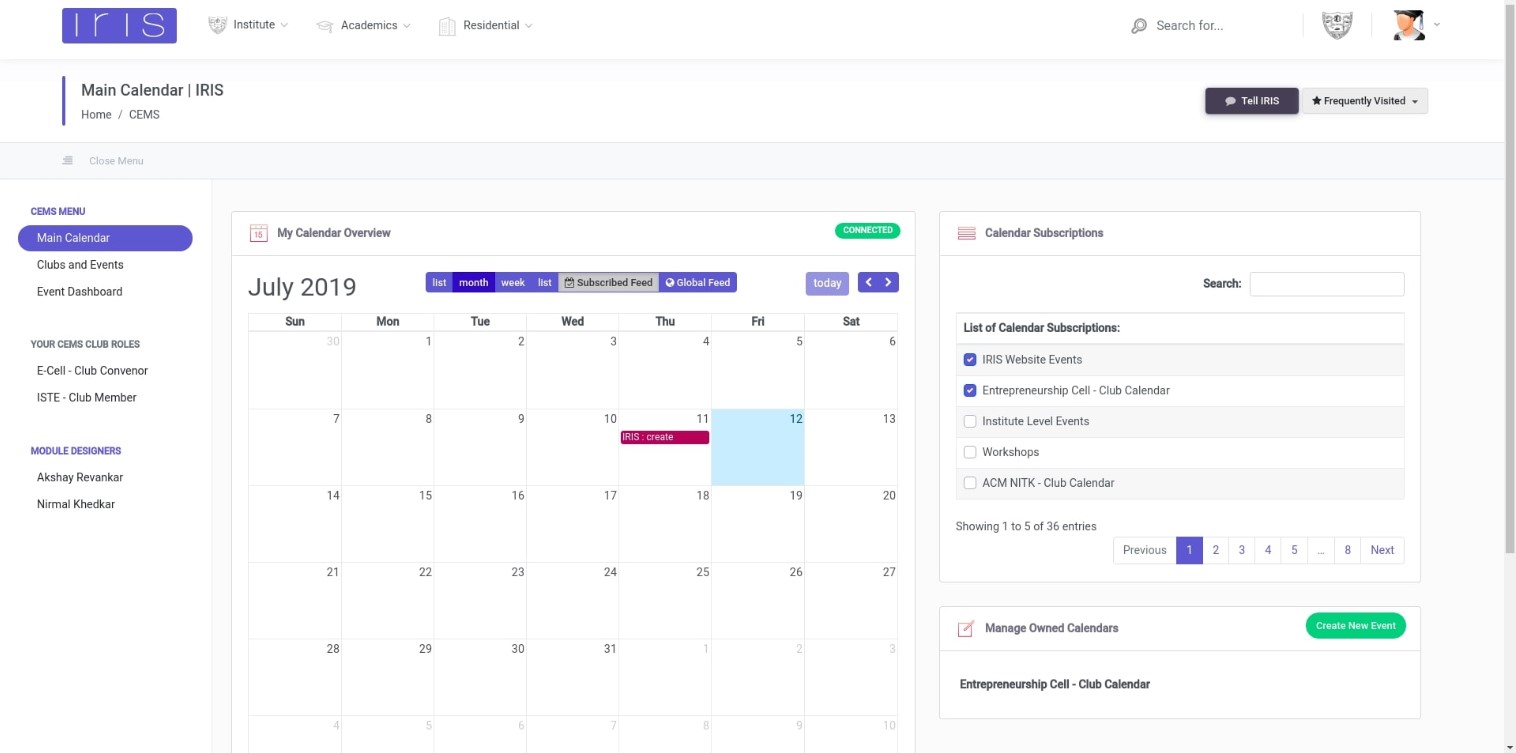Image resolution: width=1516 pixels, height=753 pixels.
Task: Click the IRIS logo
Action: [119, 25]
